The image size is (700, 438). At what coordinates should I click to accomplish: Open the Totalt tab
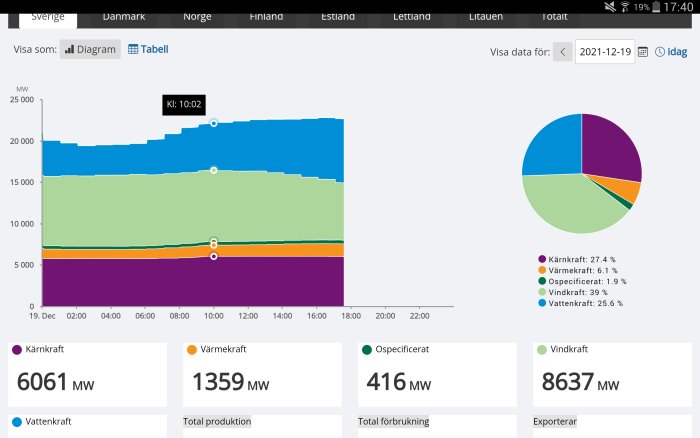coord(554,17)
